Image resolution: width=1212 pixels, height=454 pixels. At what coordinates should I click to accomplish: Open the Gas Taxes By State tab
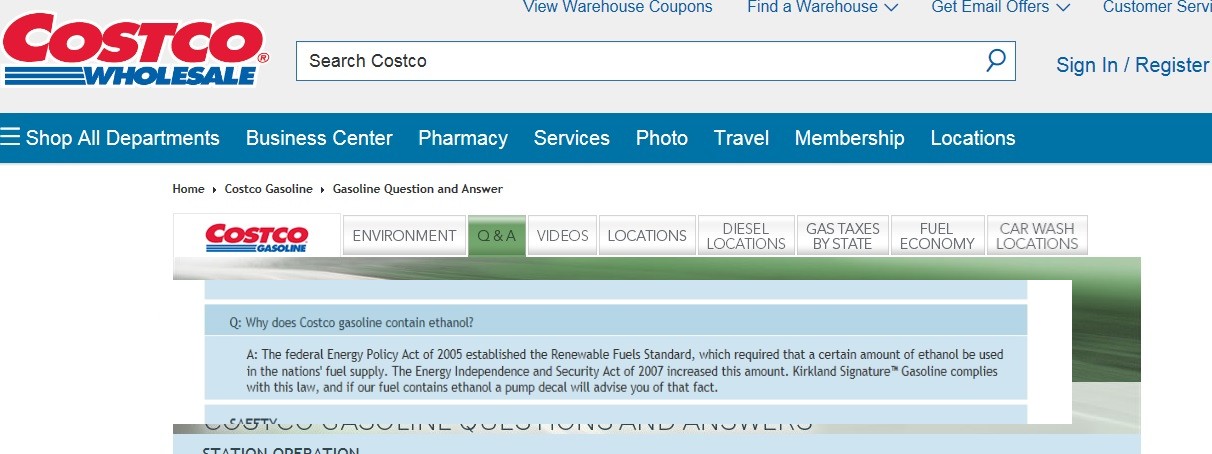(842, 236)
